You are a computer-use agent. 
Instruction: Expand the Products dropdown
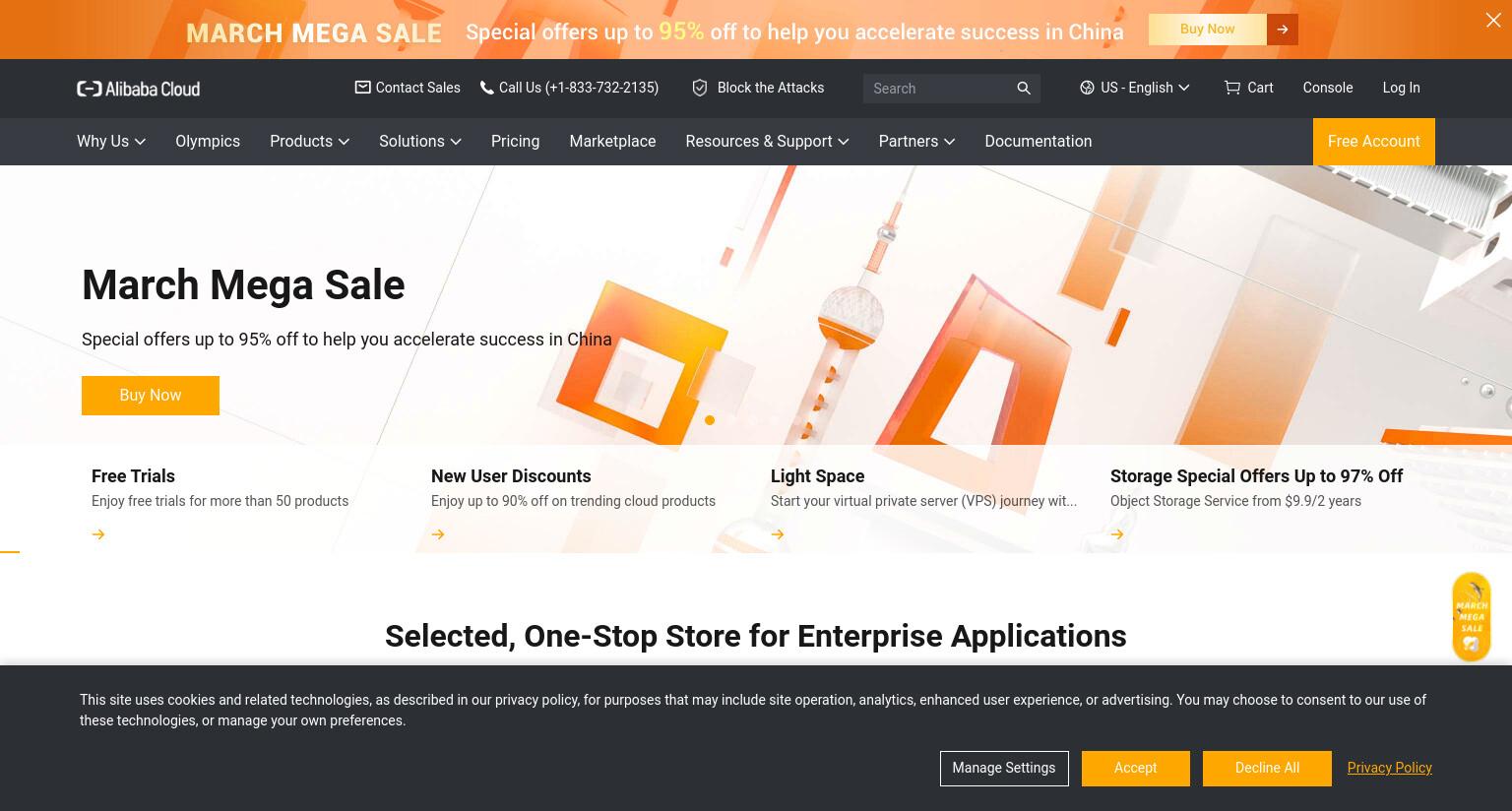[309, 142]
